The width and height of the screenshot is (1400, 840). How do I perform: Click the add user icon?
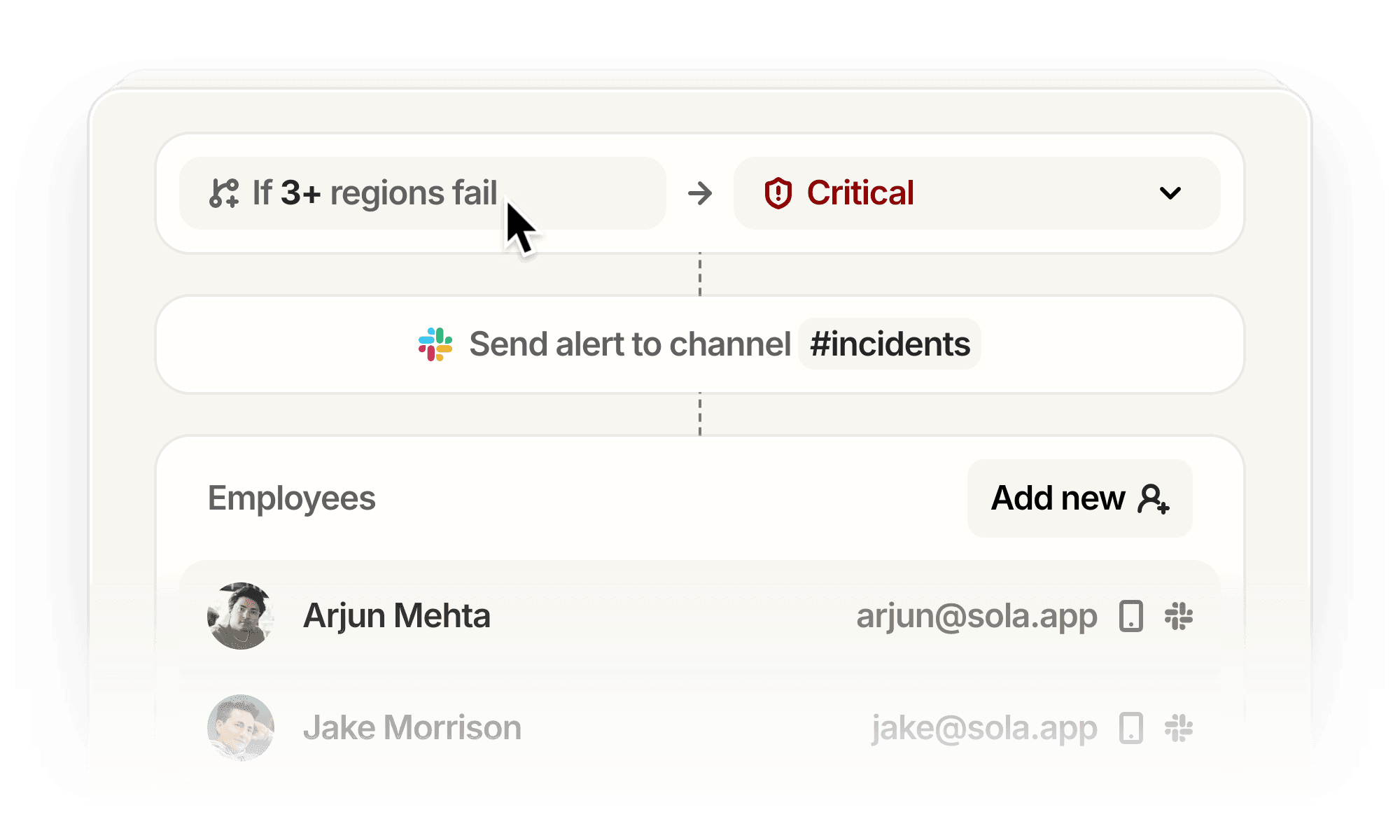pyautogui.click(x=1154, y=499)
